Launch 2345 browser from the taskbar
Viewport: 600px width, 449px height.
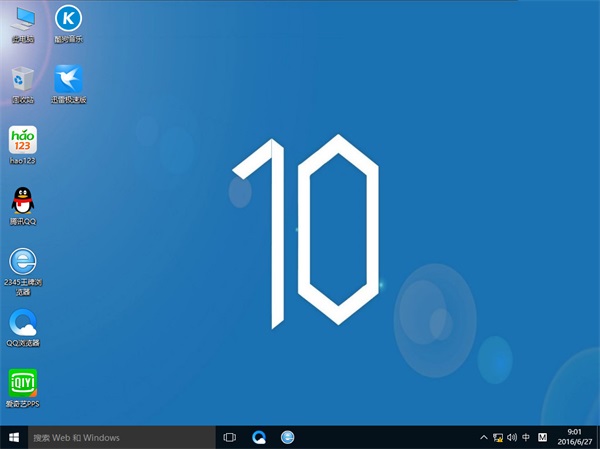click(288, 438)
